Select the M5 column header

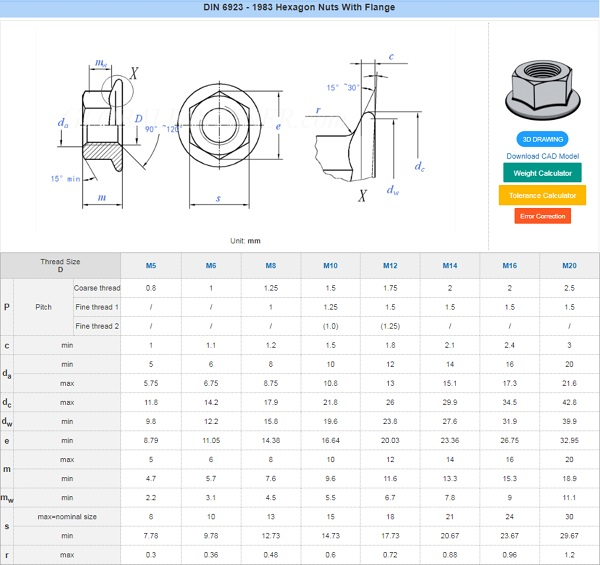(x=151, y=266)
